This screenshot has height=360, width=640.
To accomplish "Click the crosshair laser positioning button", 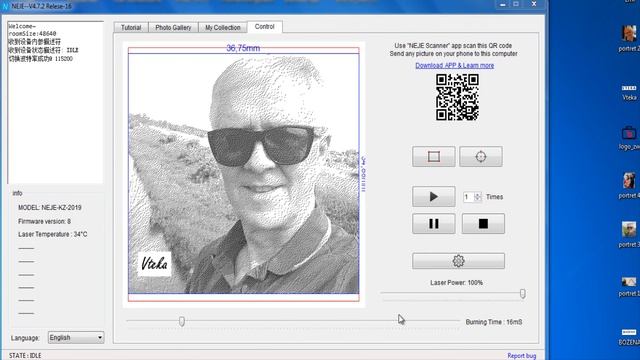I will (481, 156).
